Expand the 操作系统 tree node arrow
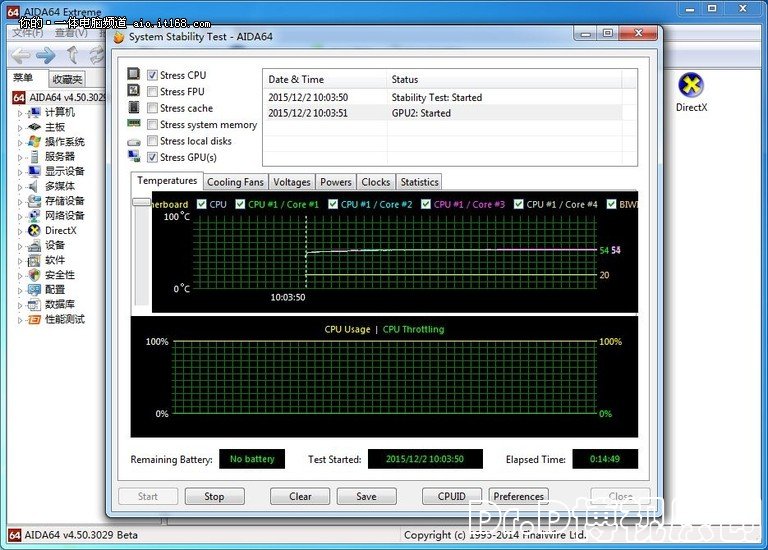The width and height of the screenshot is (768, 550). [x=20, y=143]
